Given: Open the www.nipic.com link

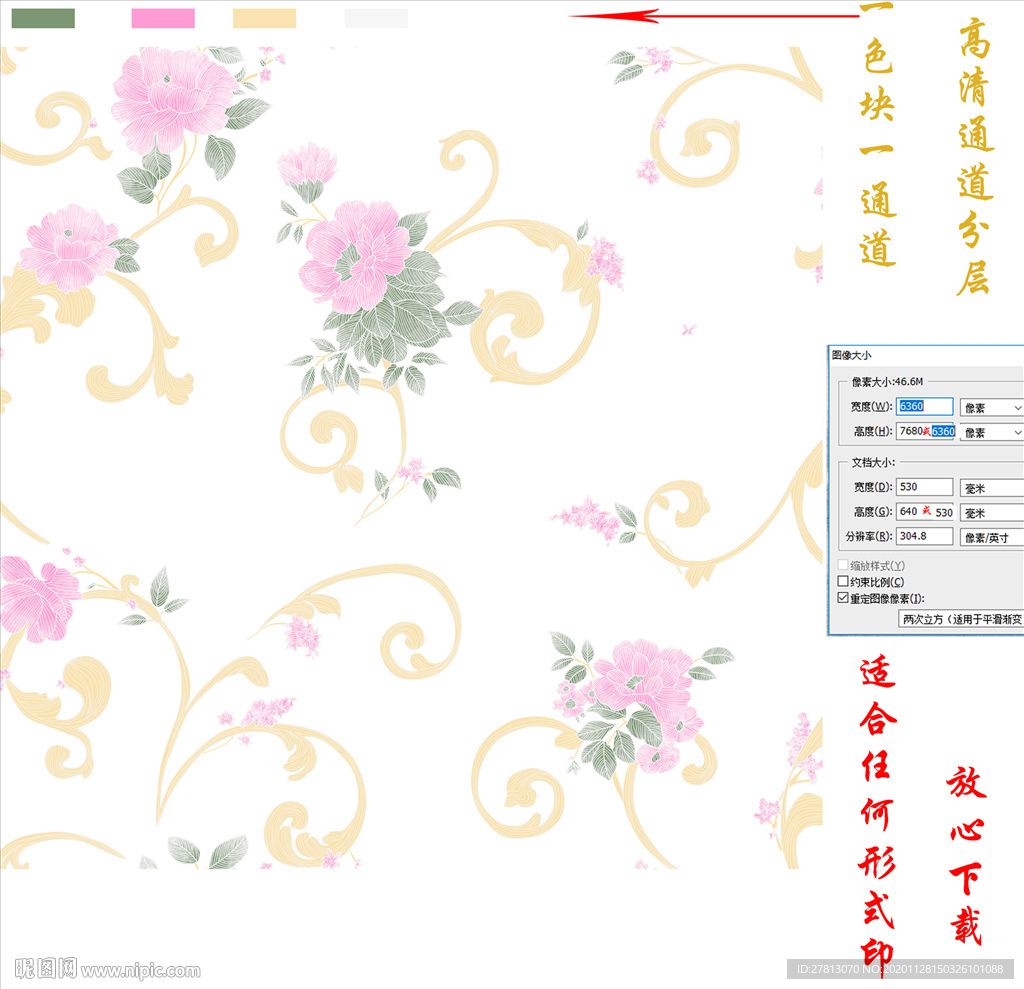Looking at the screenshot, I should coord(141,971).
